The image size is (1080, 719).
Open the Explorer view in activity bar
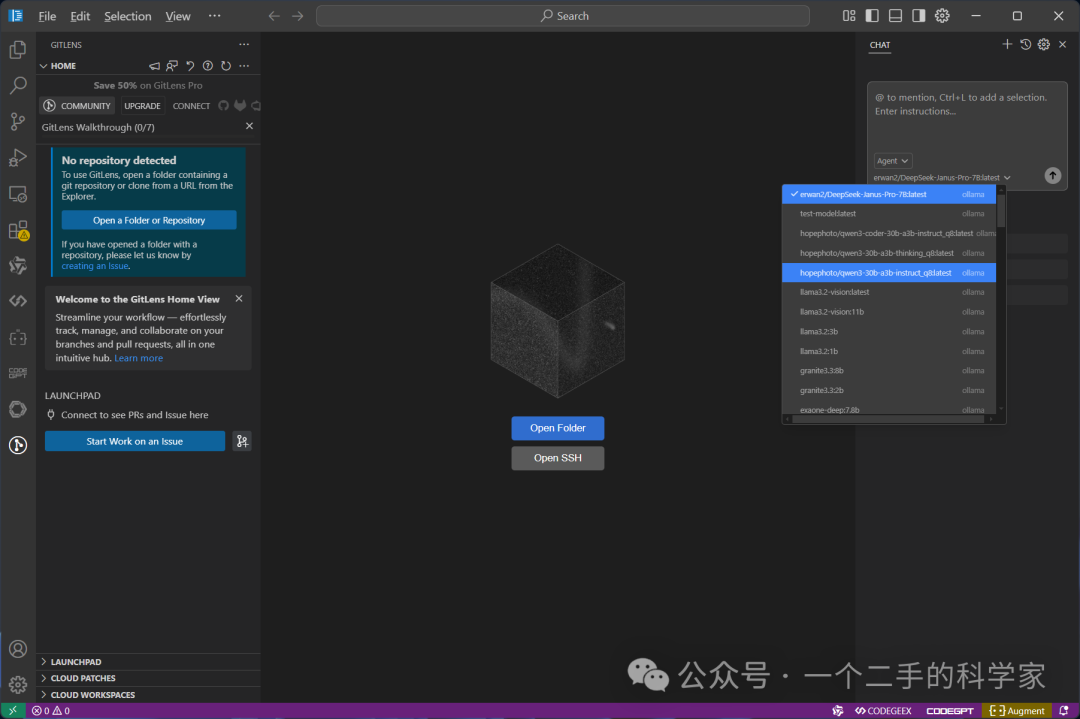click(18, 50)
